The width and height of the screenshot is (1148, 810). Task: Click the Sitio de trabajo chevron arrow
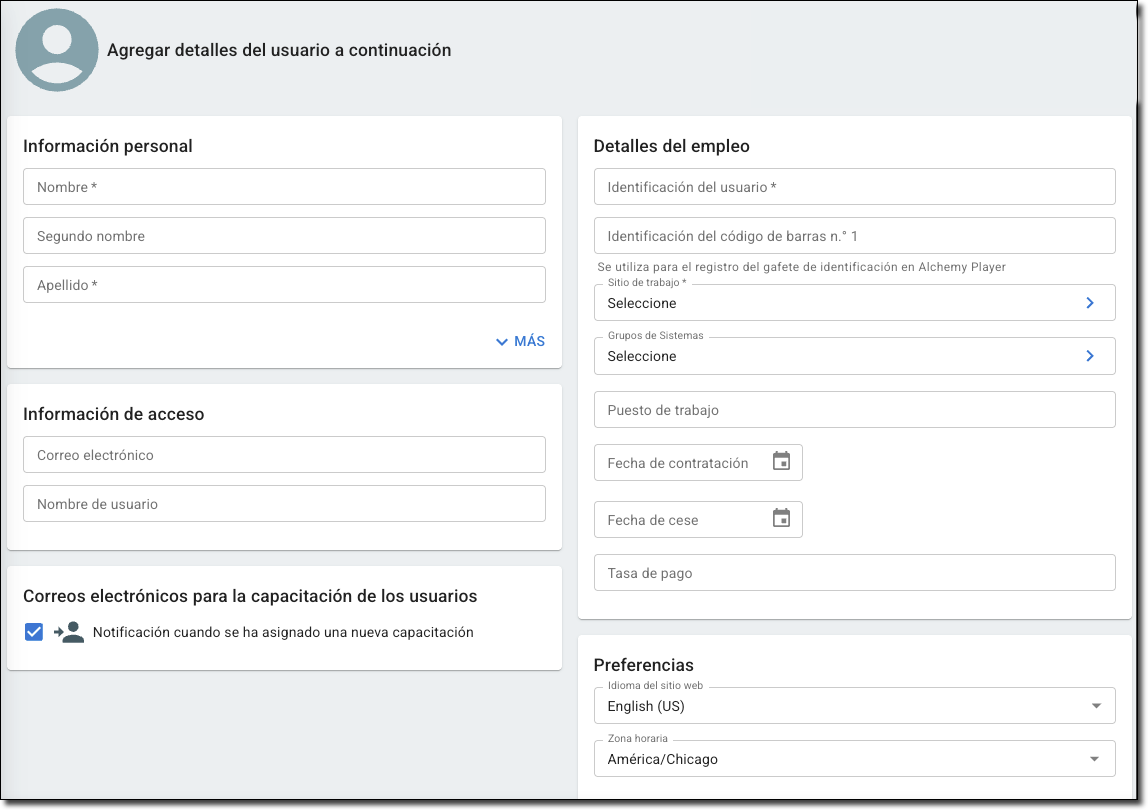[x=1090, y=303]
